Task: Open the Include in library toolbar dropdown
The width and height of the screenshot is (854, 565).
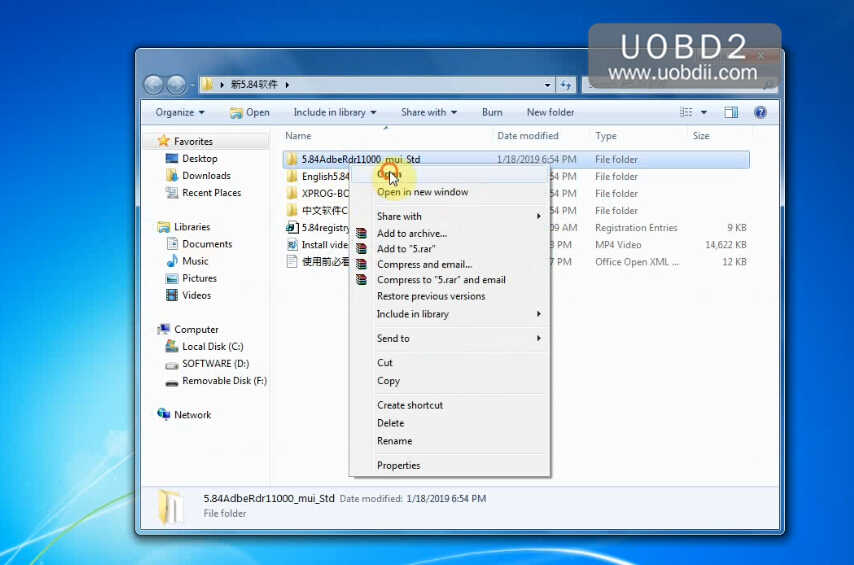Action: [x=334, y=113]
